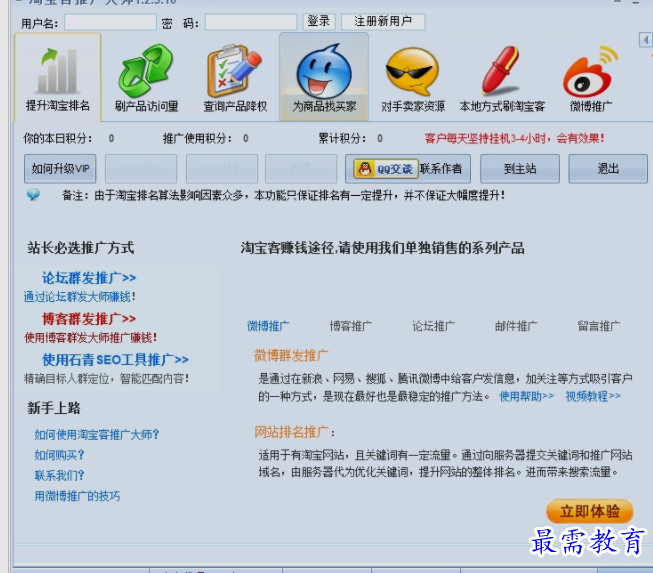Image resolution: width=653 pixels, height=573 pixels.
Task: Click the 你的本日积分 label
Action: tap(58, 138)
